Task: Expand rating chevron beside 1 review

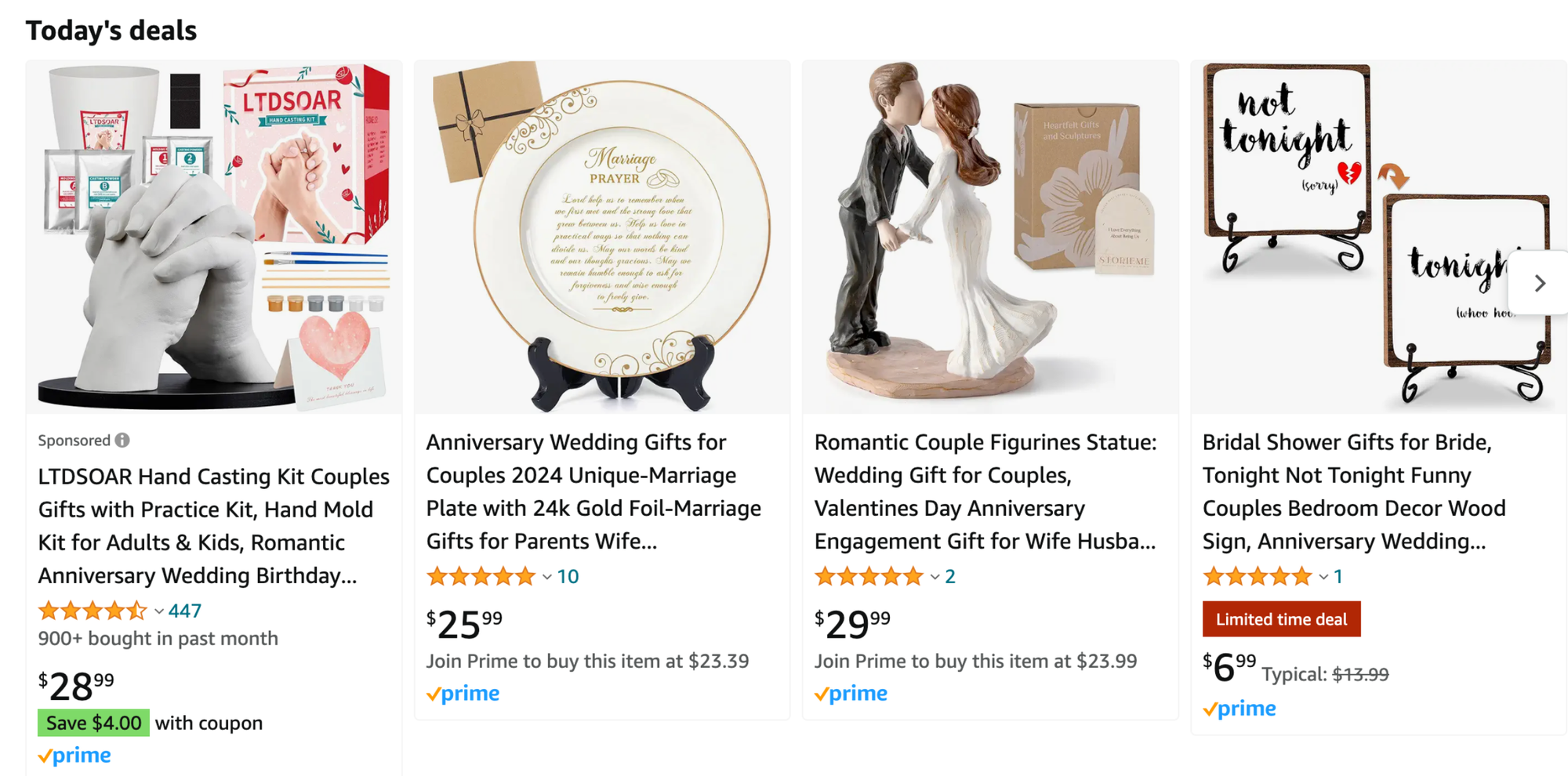Action: pyautogui.click(x=1323, y=578)
